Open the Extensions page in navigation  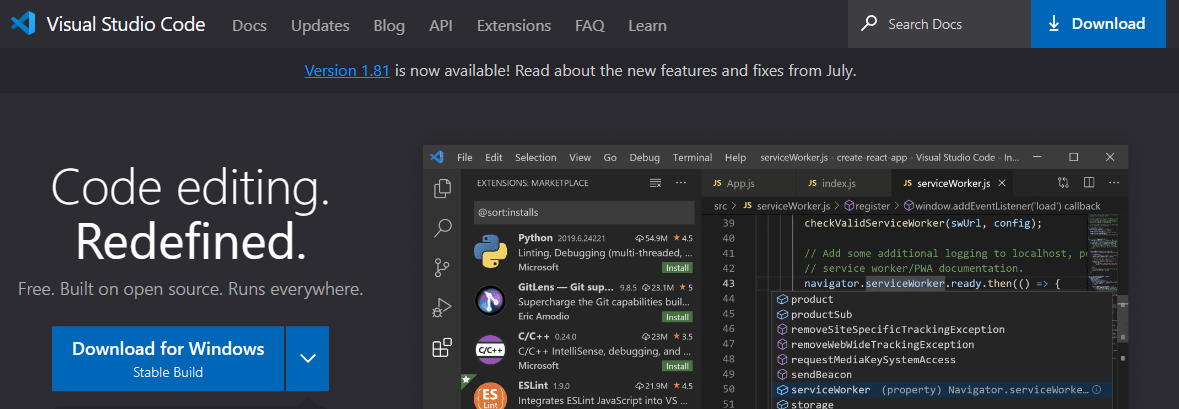click(514, 26)
